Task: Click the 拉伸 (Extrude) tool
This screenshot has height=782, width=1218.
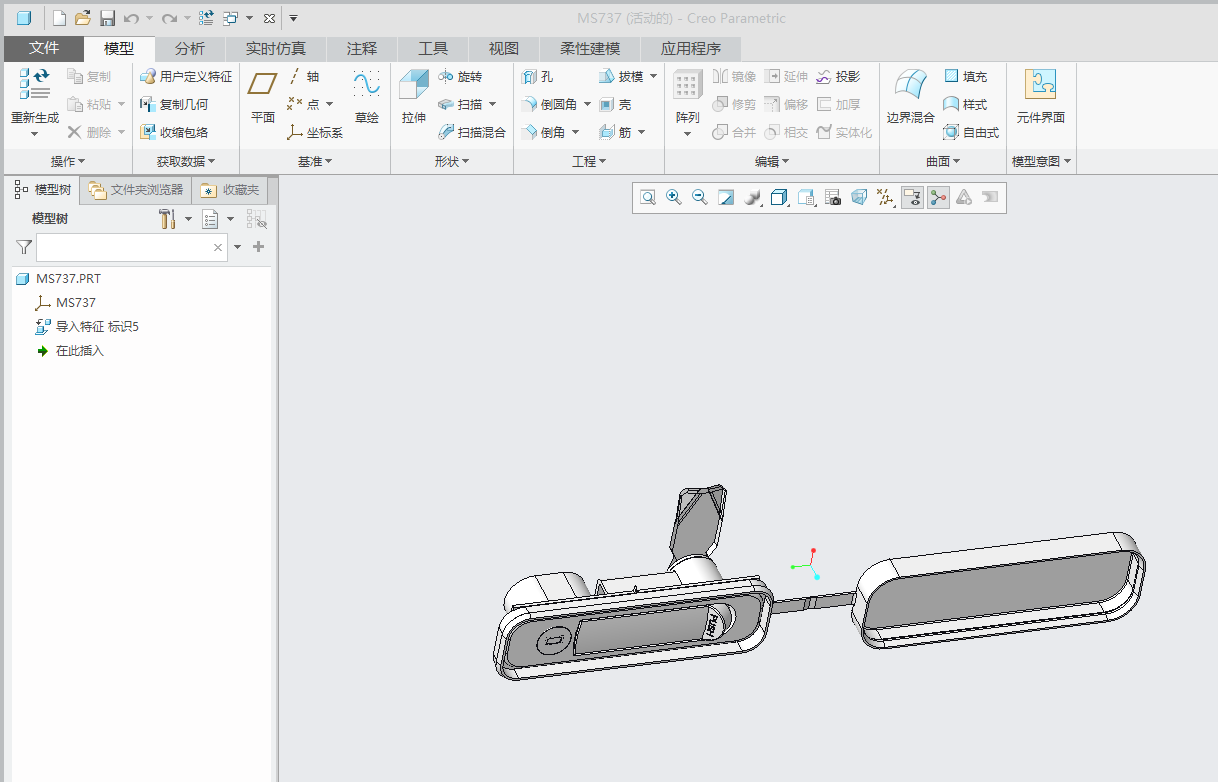Action: coord(413,97)
